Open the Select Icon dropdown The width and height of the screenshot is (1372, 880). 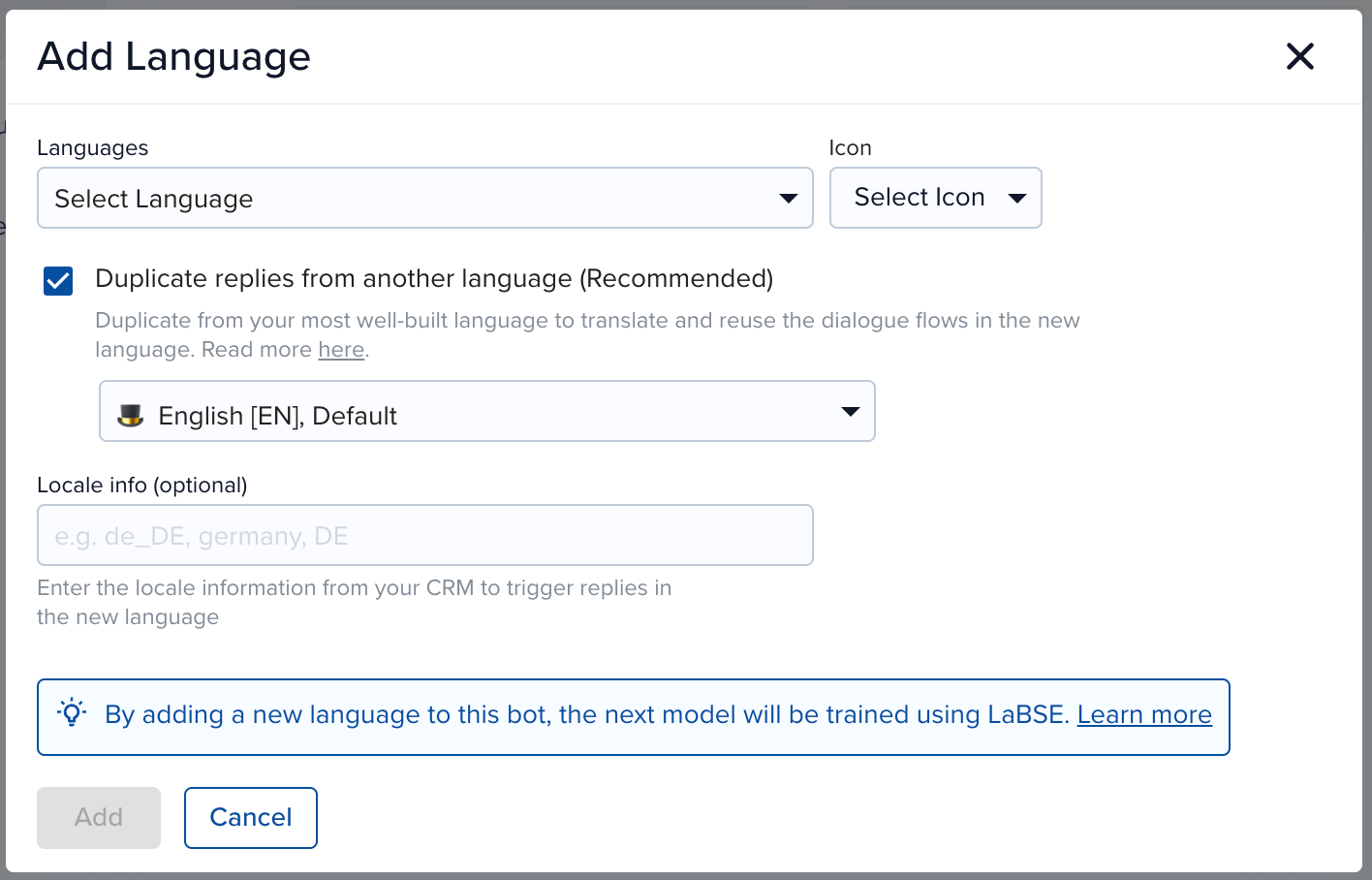coord(936,198)
